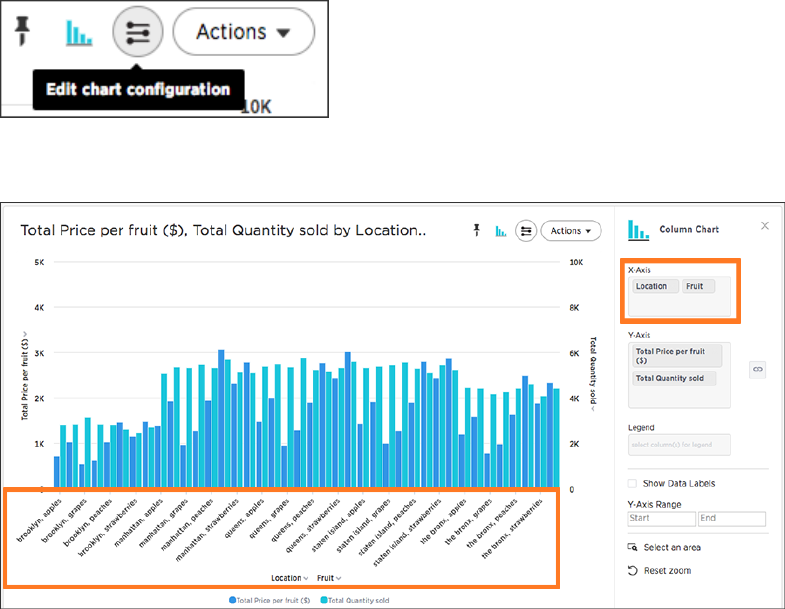This screenshot has width=785, height=609.
Task: Select the Location chip in X-Axis
Action: 655,286
